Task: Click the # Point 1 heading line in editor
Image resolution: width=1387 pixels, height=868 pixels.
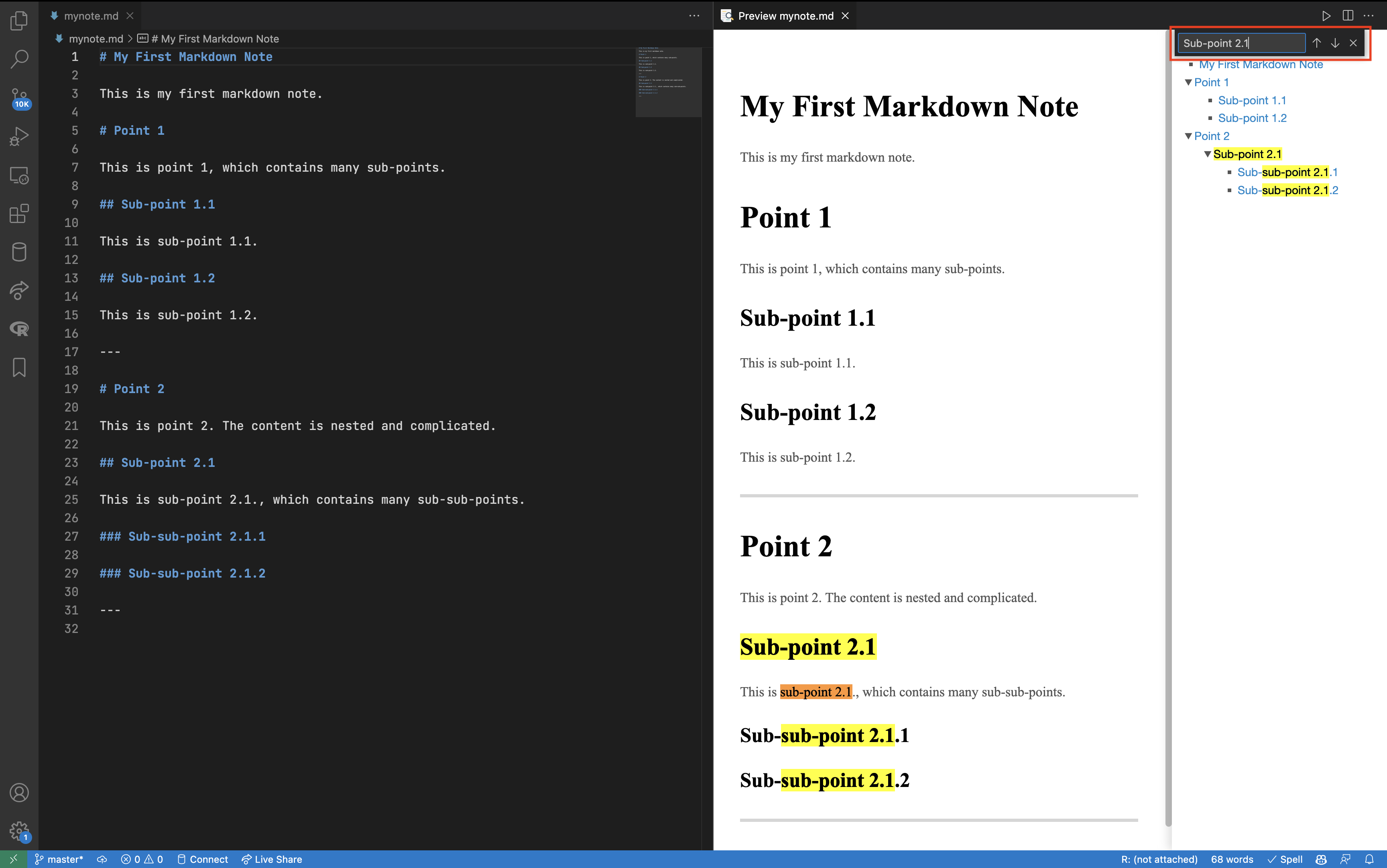Action: click(132, 131)
